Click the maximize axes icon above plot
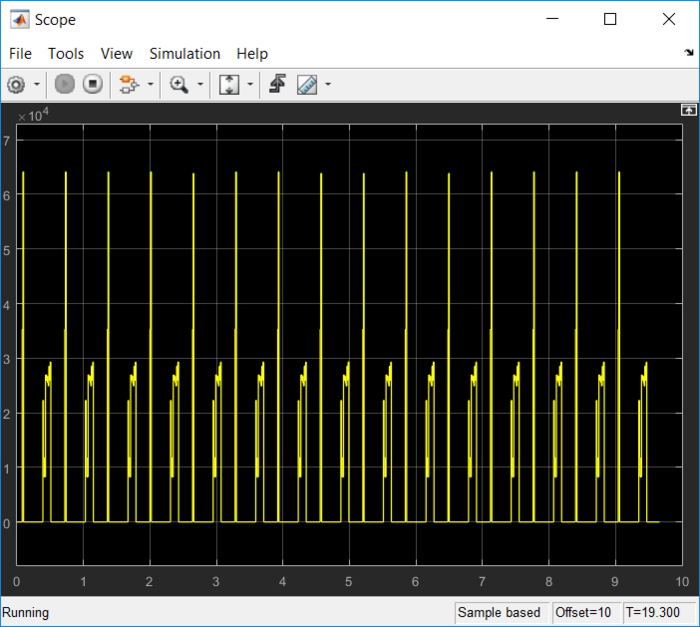700x627 pixels. [687, 110]
